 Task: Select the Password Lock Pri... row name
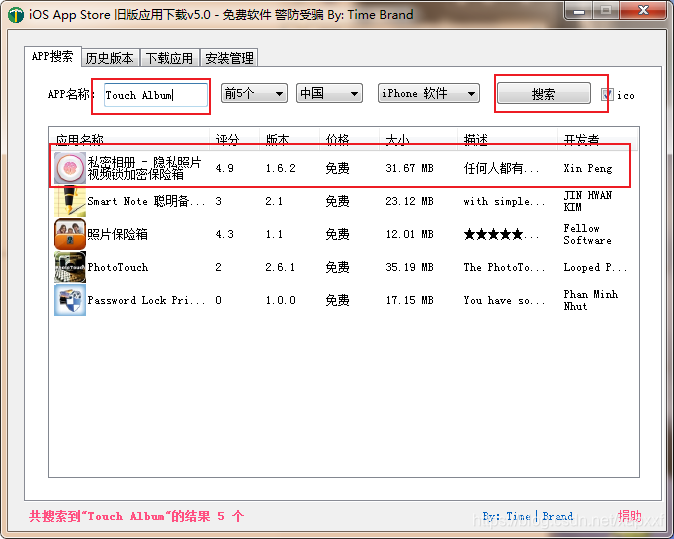[x=146, y=300]
